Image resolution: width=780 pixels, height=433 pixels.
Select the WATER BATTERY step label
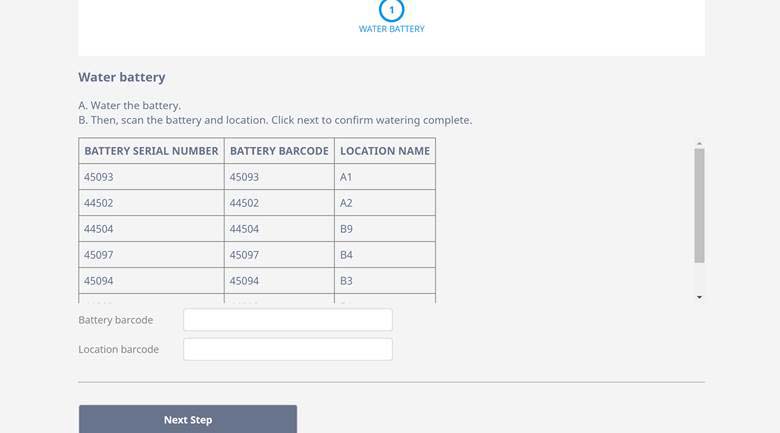click(x=391, y=29)
